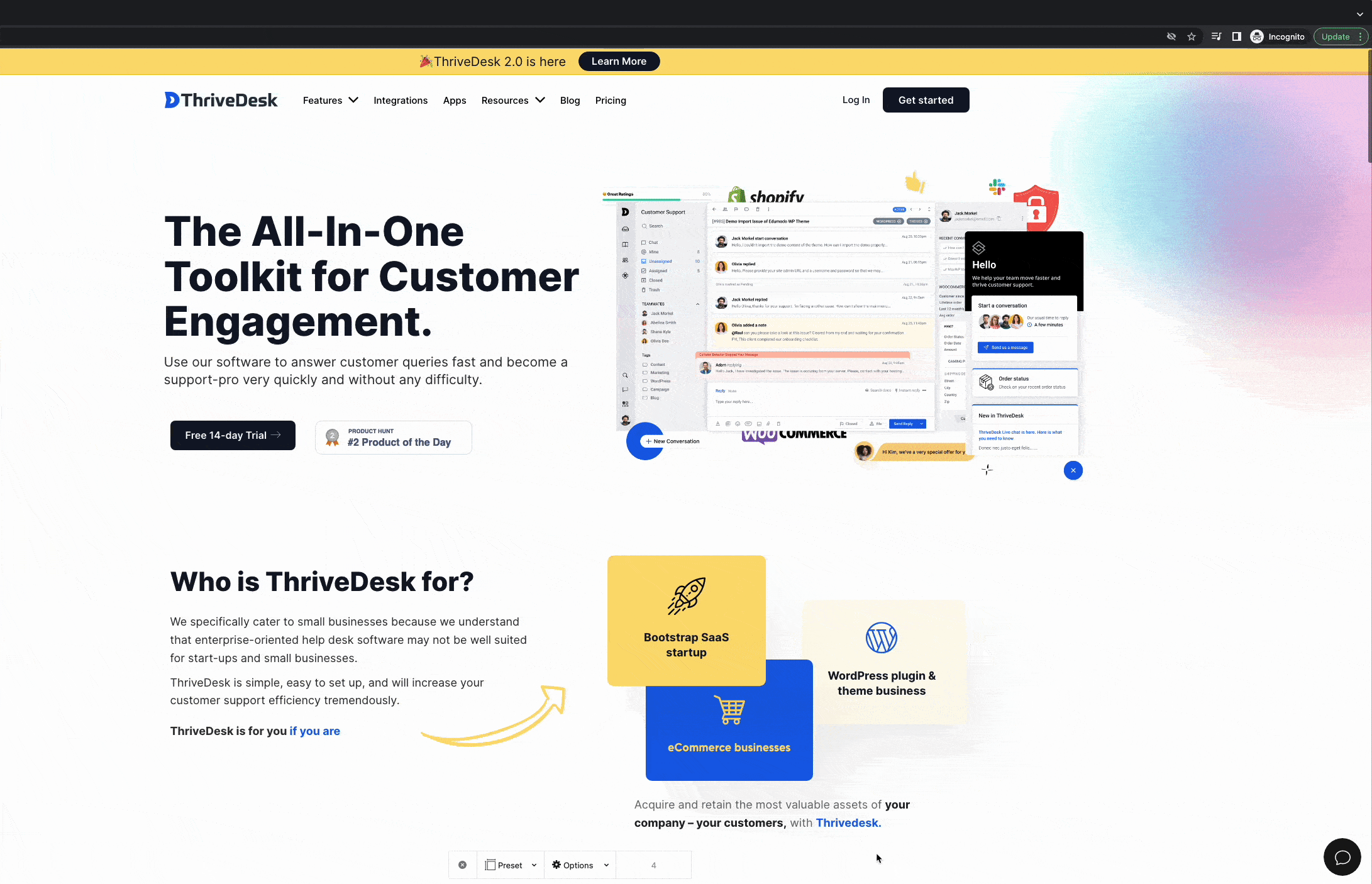
Task: Click the Learn More banner link
Action: [619, 61]
